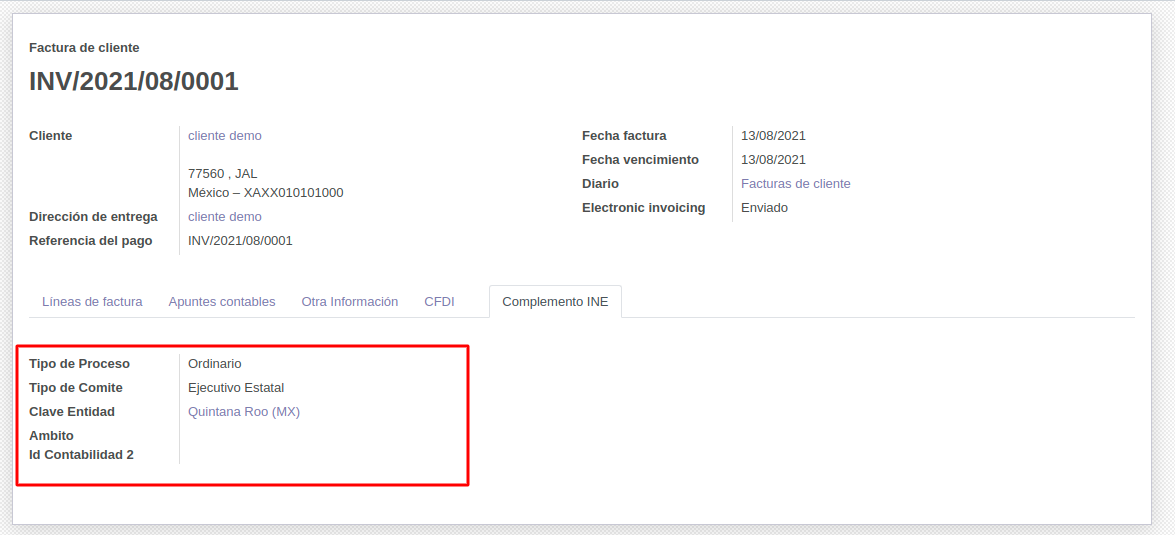1175x535 pixels.
Task: Click the Id Contabilidad 2 label
Action: pyautogui.click(x=81, y=455)
